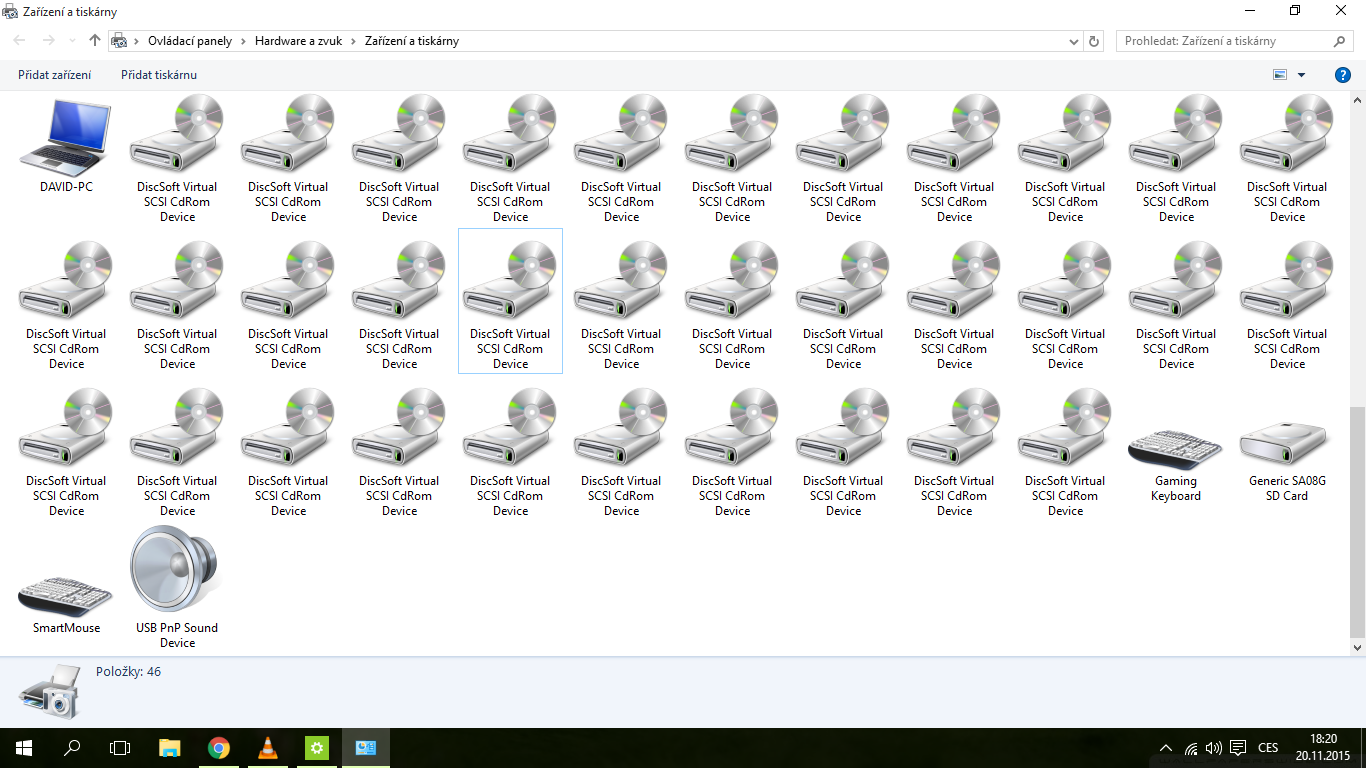Click the active Control Panel taskbar button
Screen dimensions: 1366x768
pos(366,748)
